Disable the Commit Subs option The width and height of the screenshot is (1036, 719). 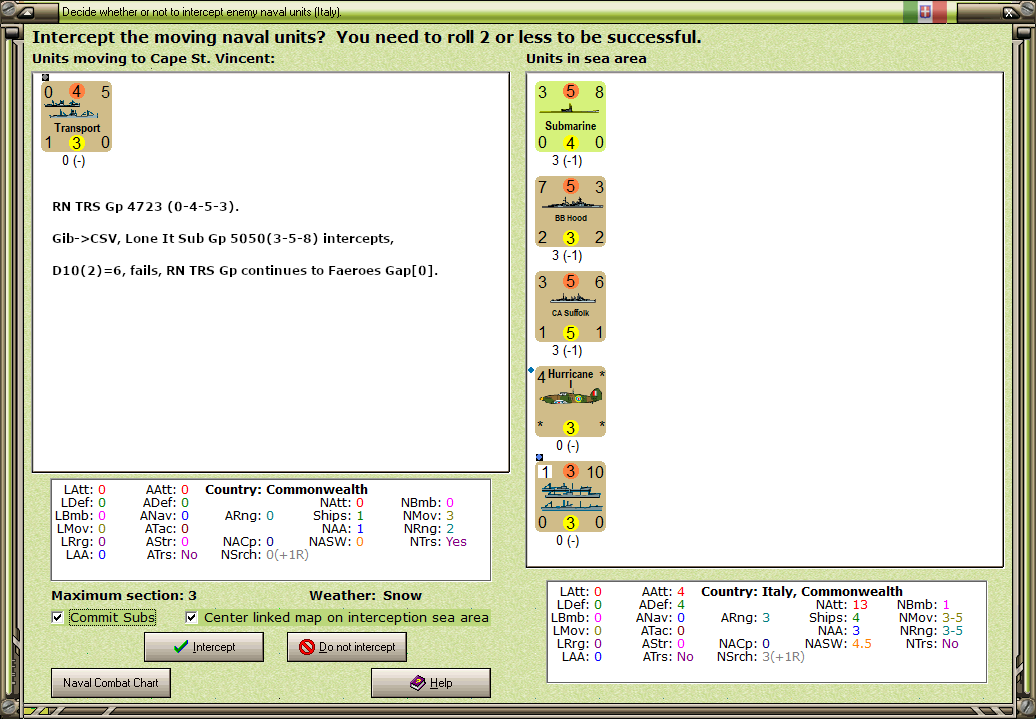point(57,618)
